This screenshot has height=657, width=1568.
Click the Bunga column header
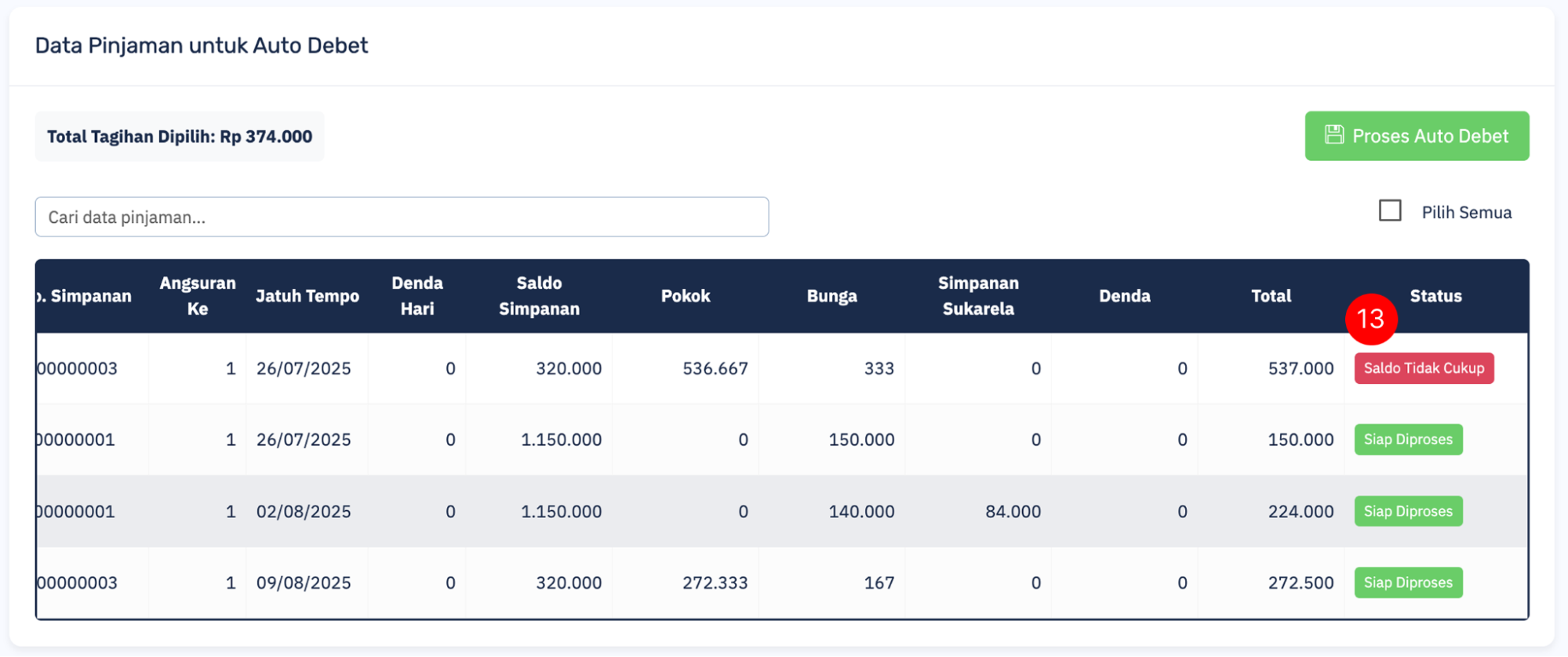click(831, 296)
